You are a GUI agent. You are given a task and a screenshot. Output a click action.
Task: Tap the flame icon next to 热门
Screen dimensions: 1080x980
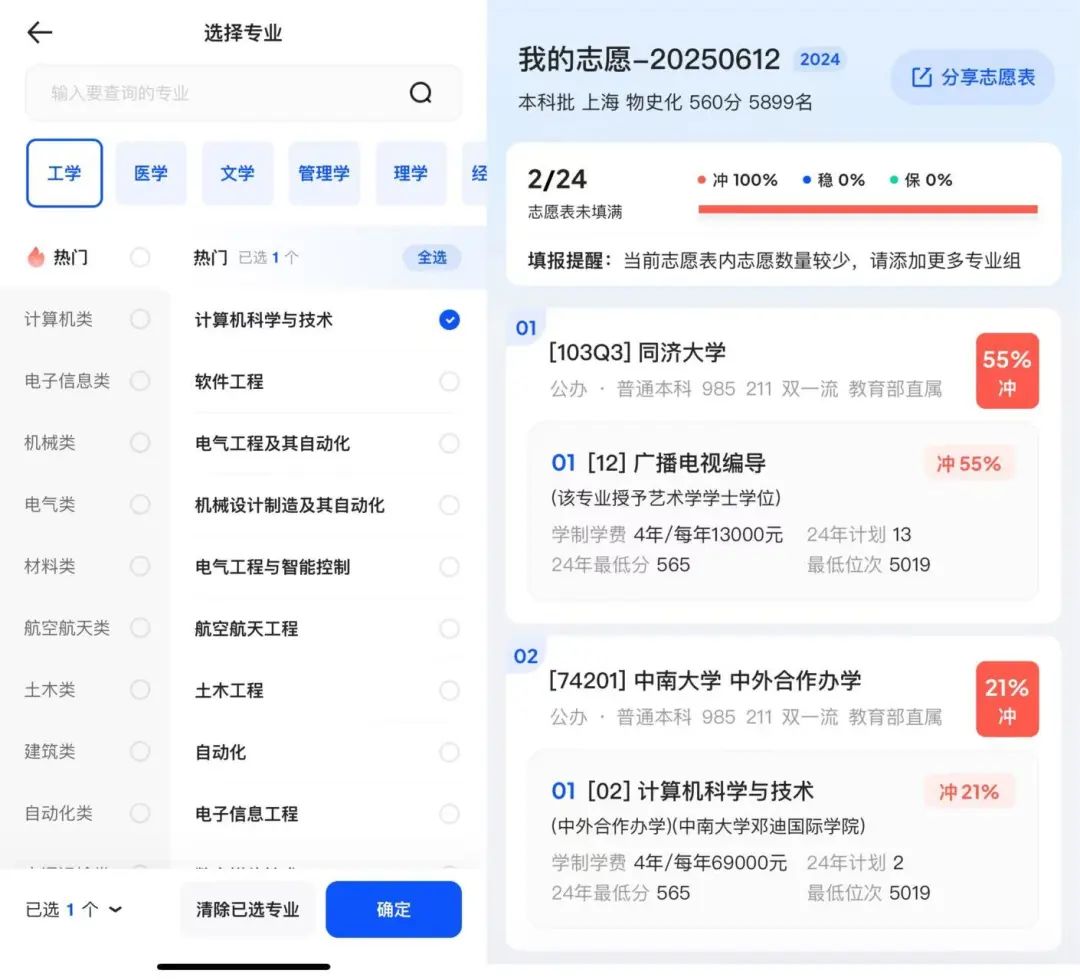[x=36, y=257]
